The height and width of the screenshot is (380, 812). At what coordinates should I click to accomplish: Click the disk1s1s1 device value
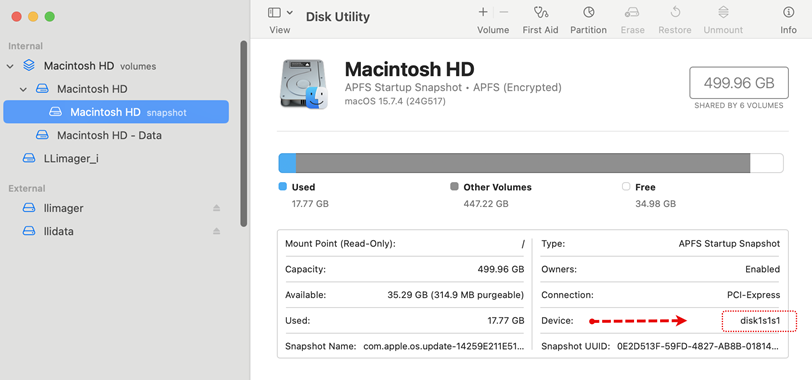point(760,321)
